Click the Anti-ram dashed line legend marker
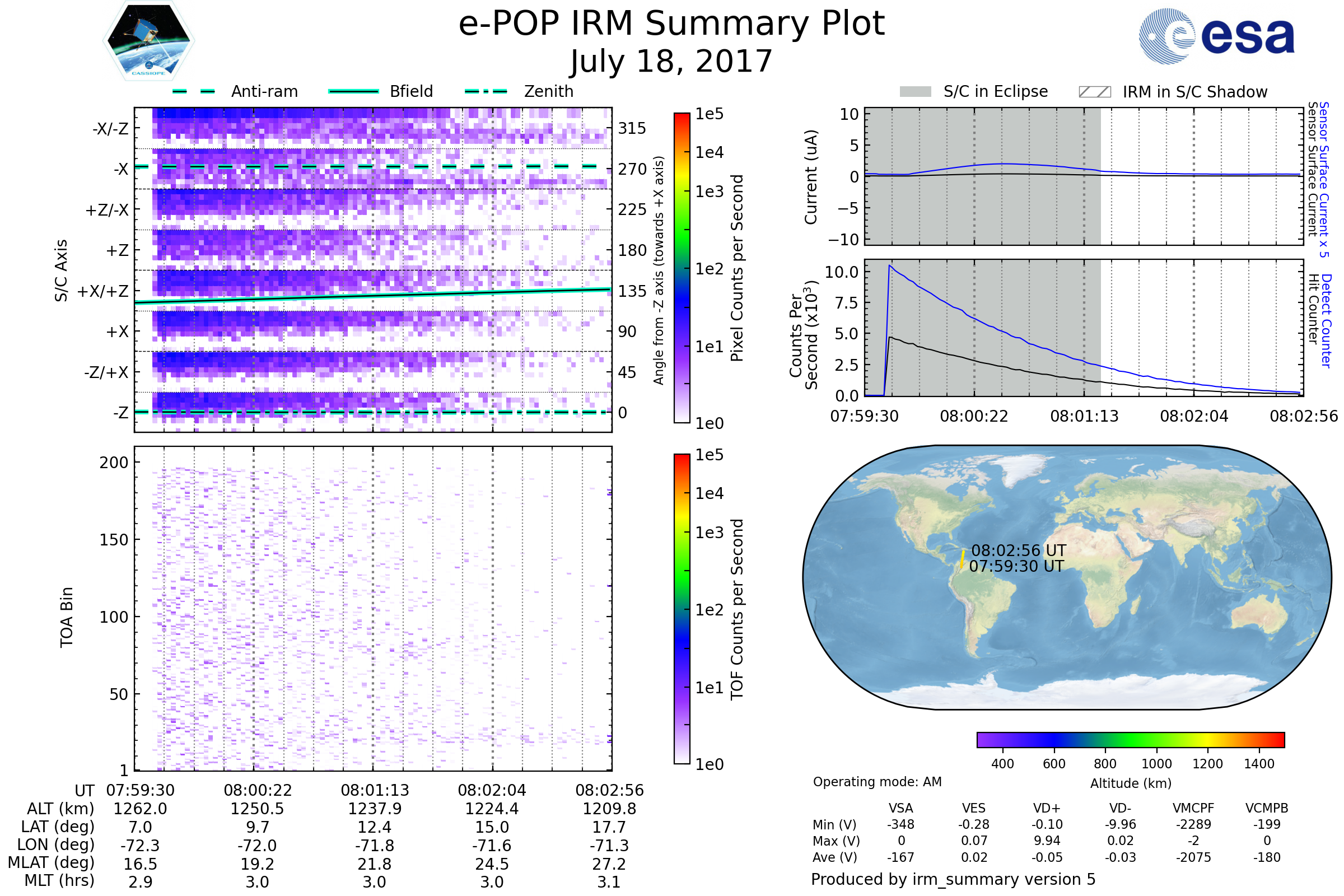 pyautogui.click(x=194, y=91)
